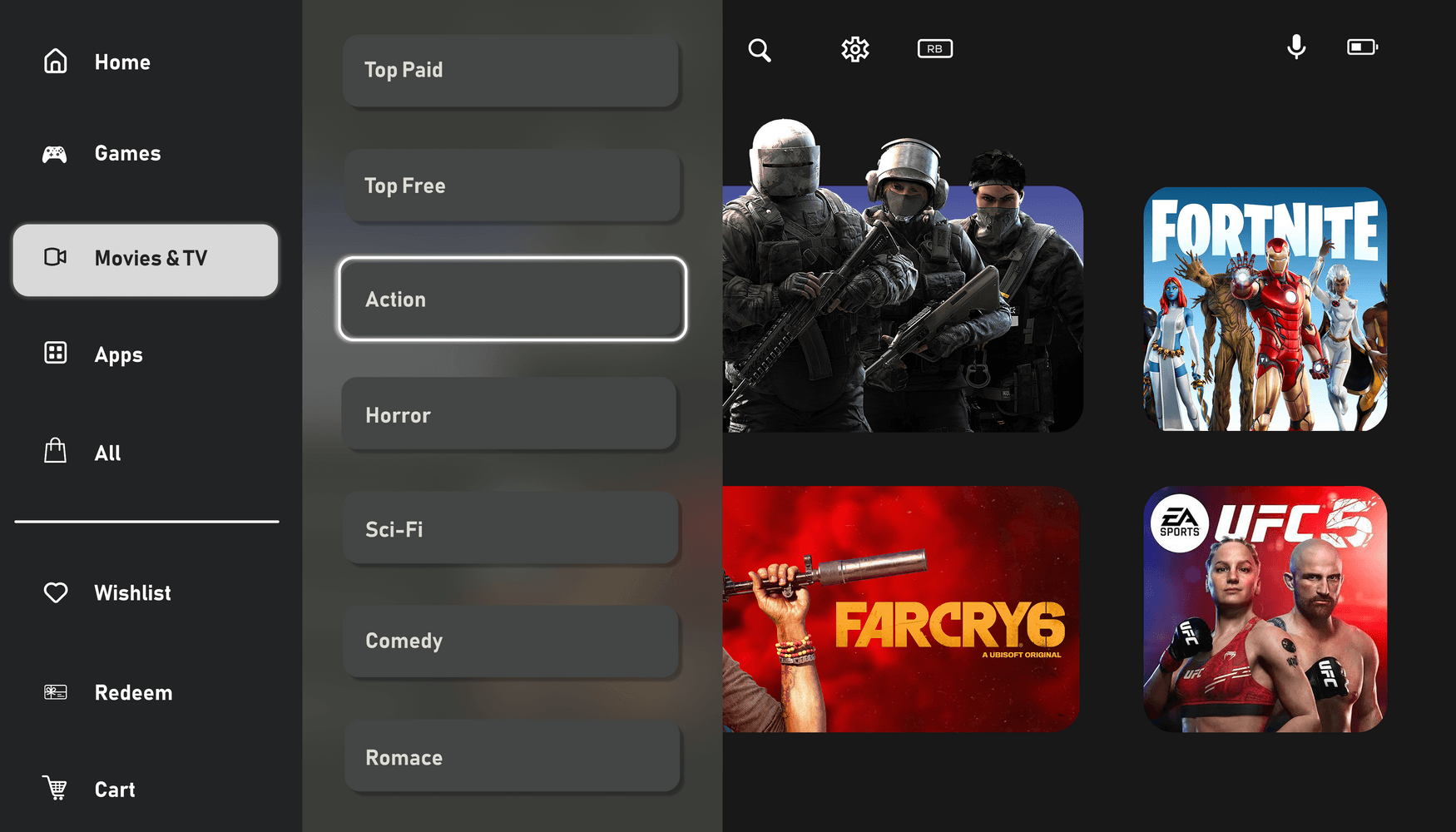1456x832 pixels.
Task: Choose the Comedy genre
Action: point(512,642)
